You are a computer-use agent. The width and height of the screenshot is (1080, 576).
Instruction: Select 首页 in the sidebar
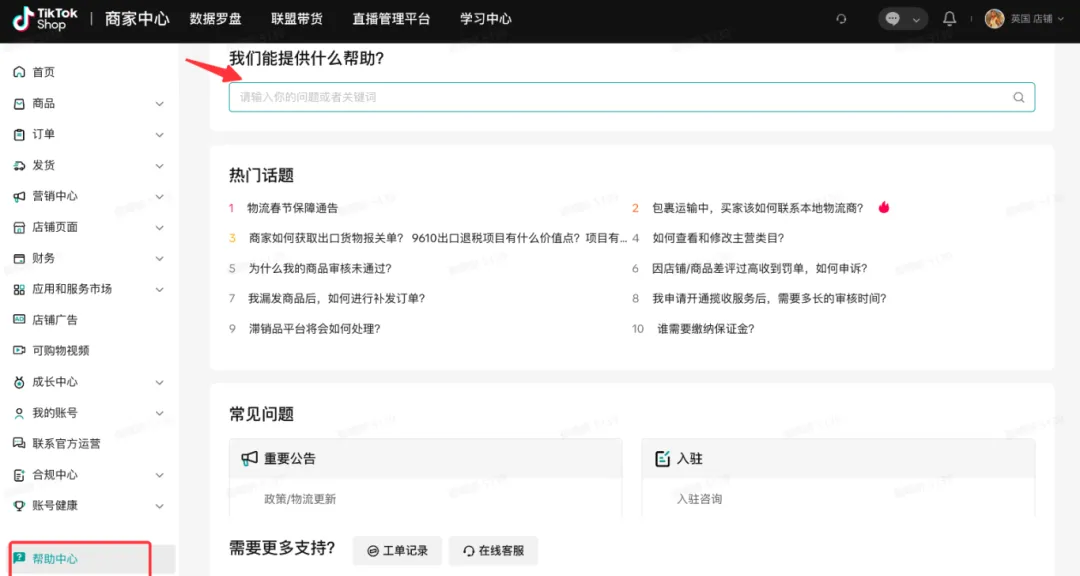[43, 72]
